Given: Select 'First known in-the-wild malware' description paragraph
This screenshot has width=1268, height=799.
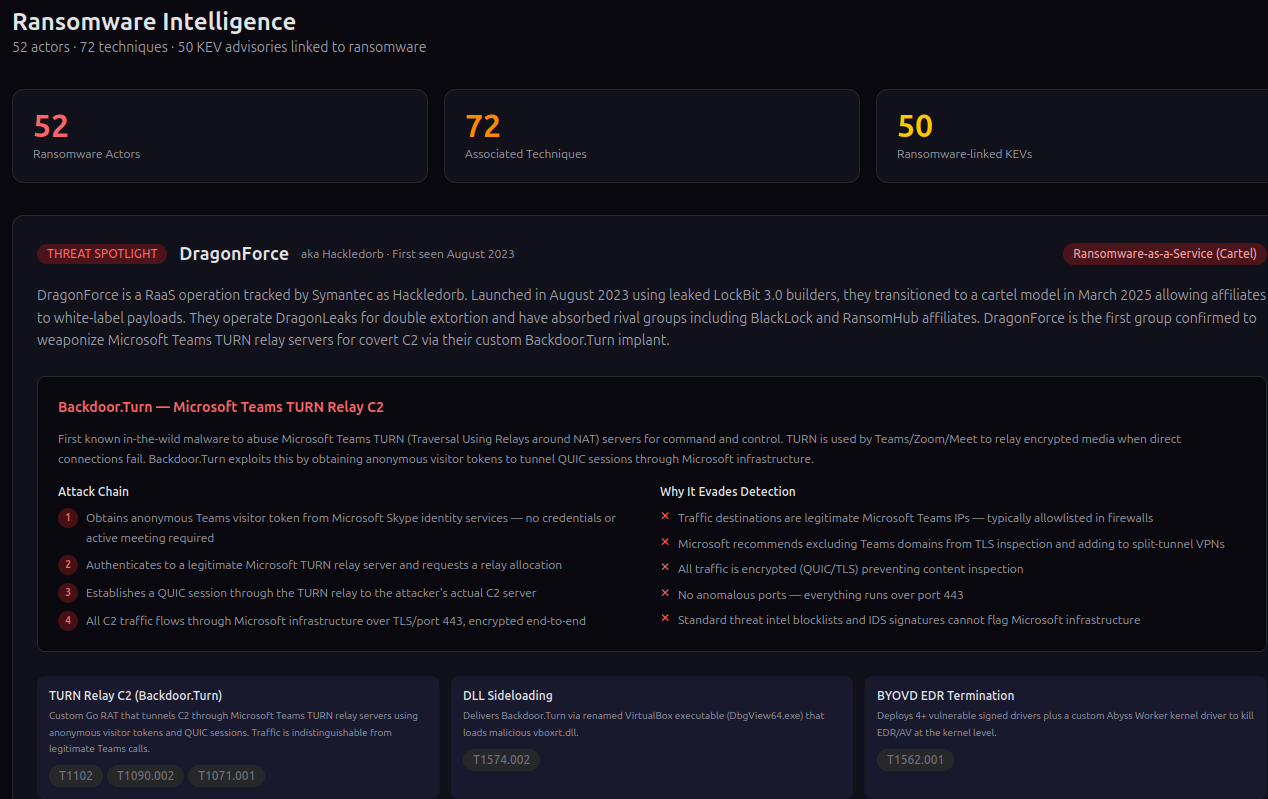Looking at the screenshot, I should point(620,449).
